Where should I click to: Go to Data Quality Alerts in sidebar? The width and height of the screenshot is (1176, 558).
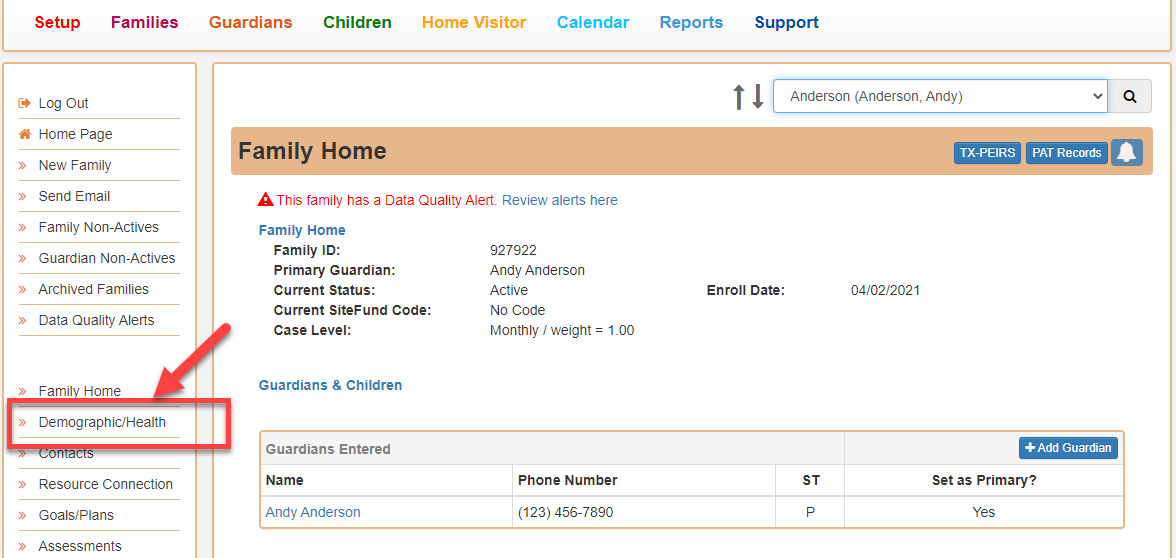coord(96,320)
